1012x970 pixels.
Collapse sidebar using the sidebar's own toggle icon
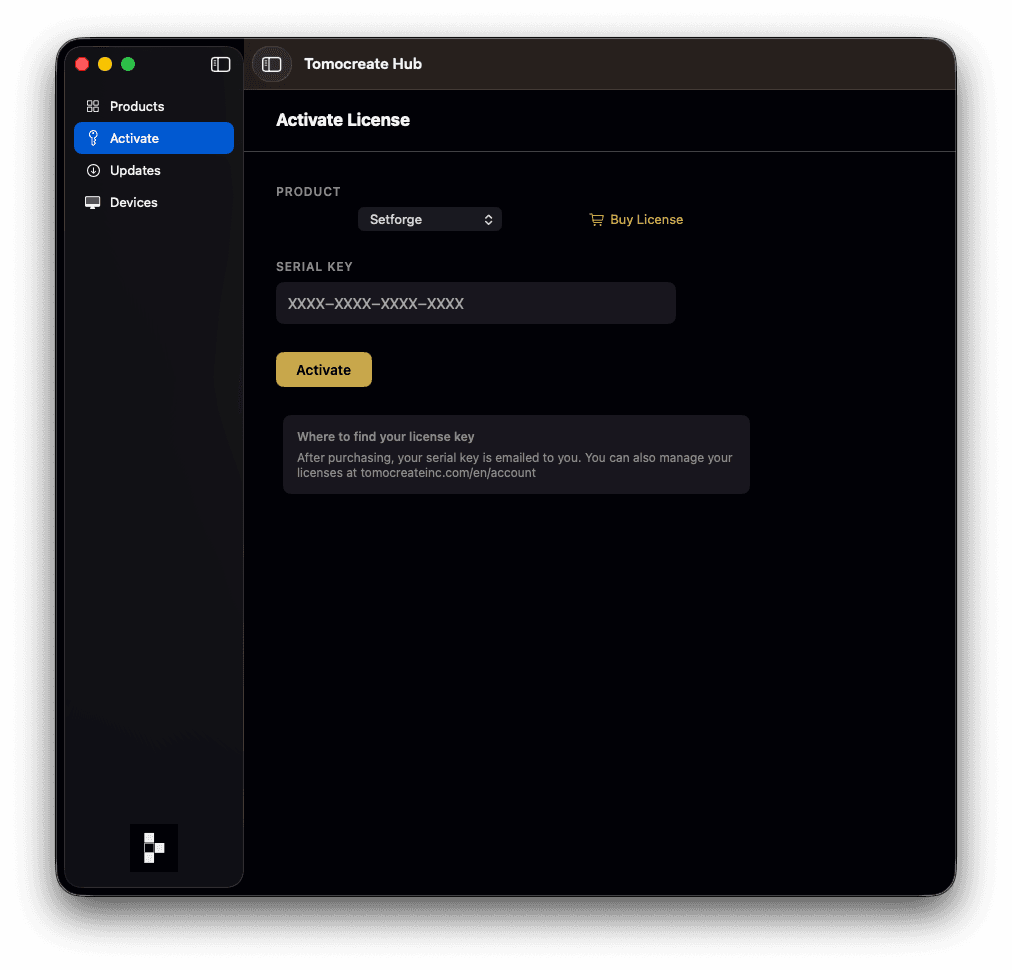pyautogui.click(x=221, y=65)
